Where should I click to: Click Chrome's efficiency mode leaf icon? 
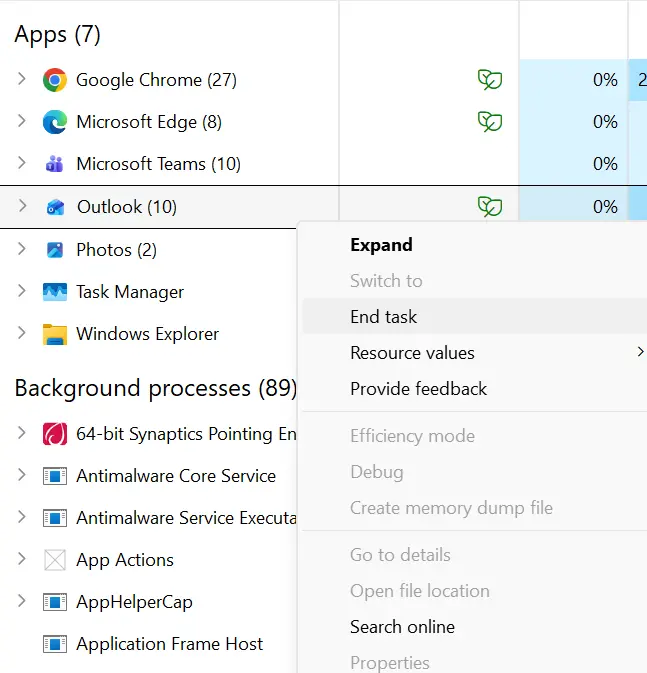pos(489,80)
